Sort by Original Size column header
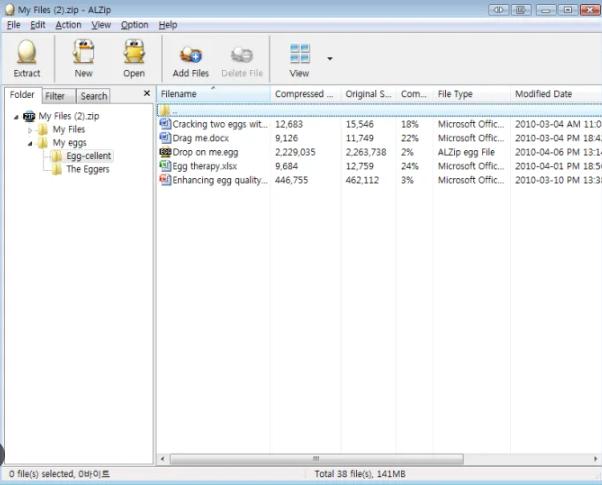This screenshot has width=602, height=485. [369, 94]
